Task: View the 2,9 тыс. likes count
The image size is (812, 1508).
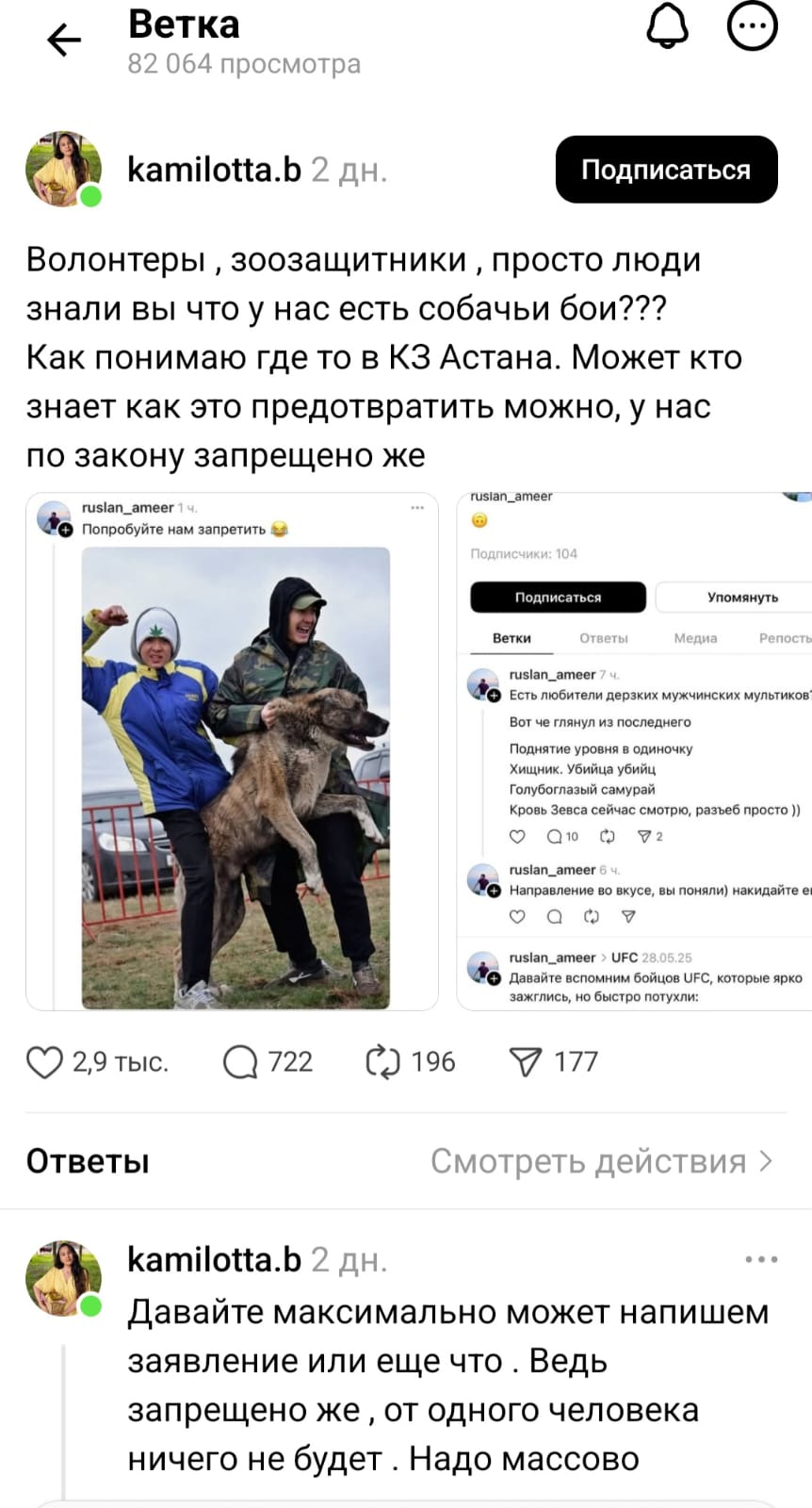Action: point(121,1062)
